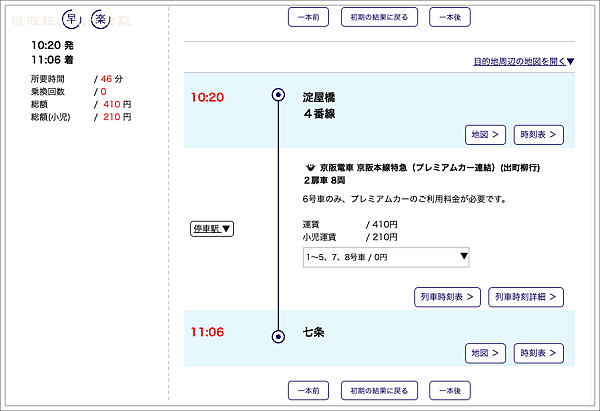Image resolution: width=600 pixels, height=411 pixels.
Task: Click the 列車時刻詳細 button
Action: tap(526, 297)
